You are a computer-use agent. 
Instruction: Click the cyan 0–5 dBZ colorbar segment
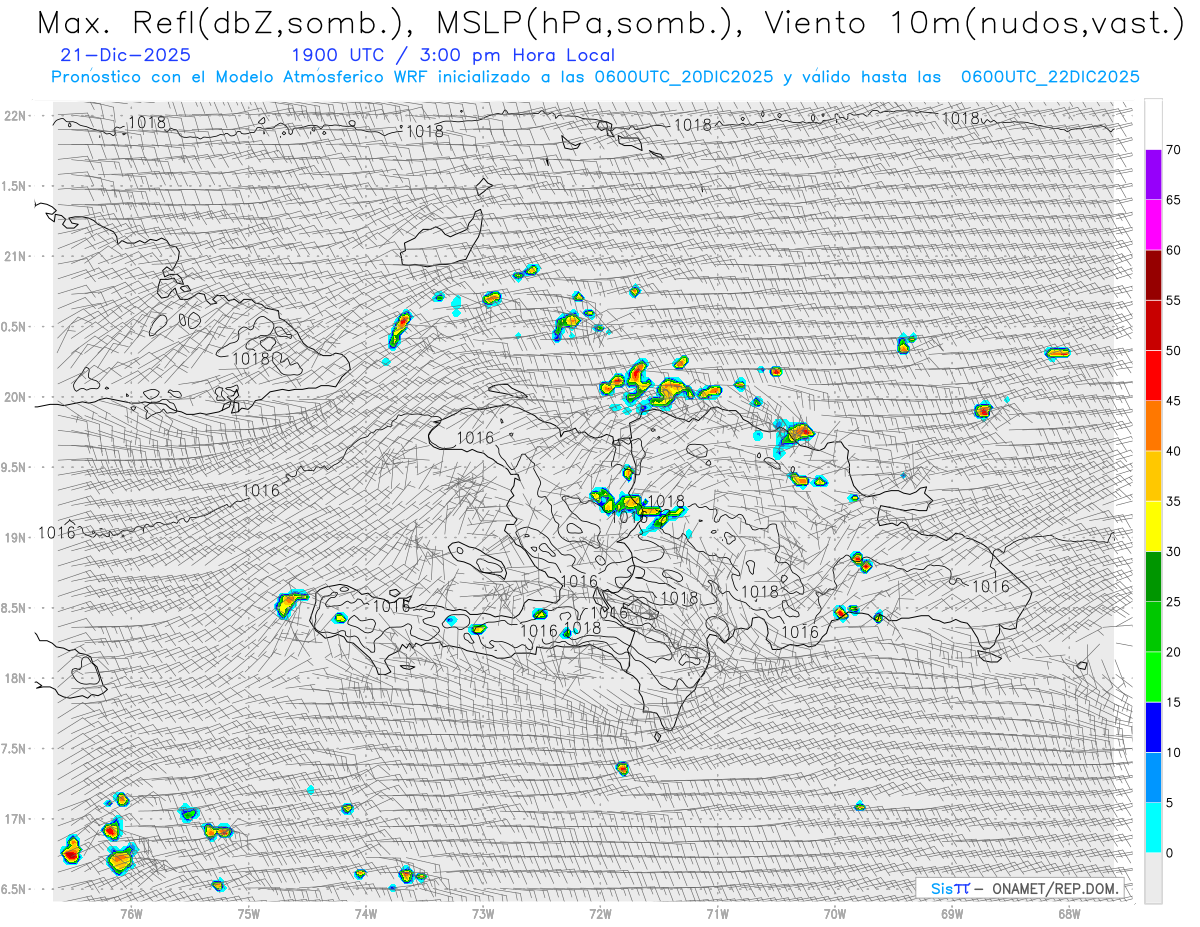(1153, 828)
